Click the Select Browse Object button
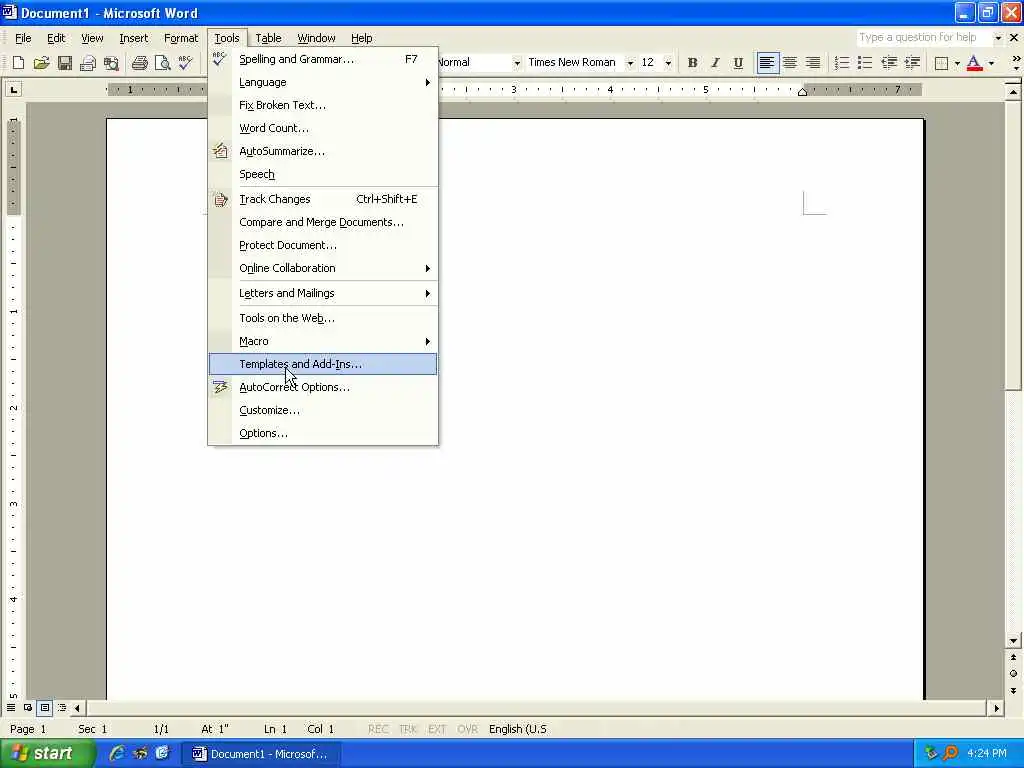The width and height of the screenshot is (1024, 768). click(1013, 673)
